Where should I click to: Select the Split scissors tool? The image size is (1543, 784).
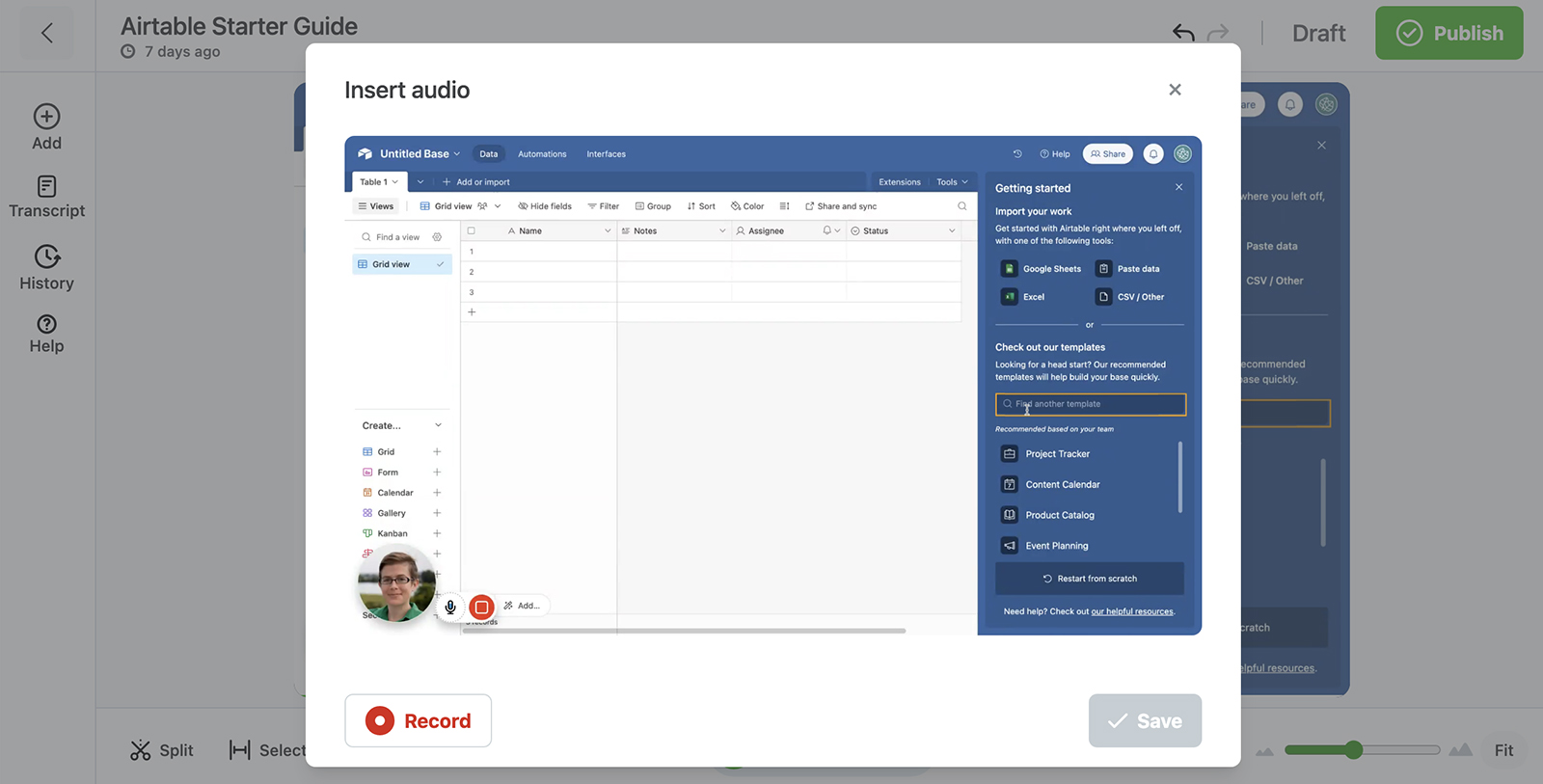[162, 750]
